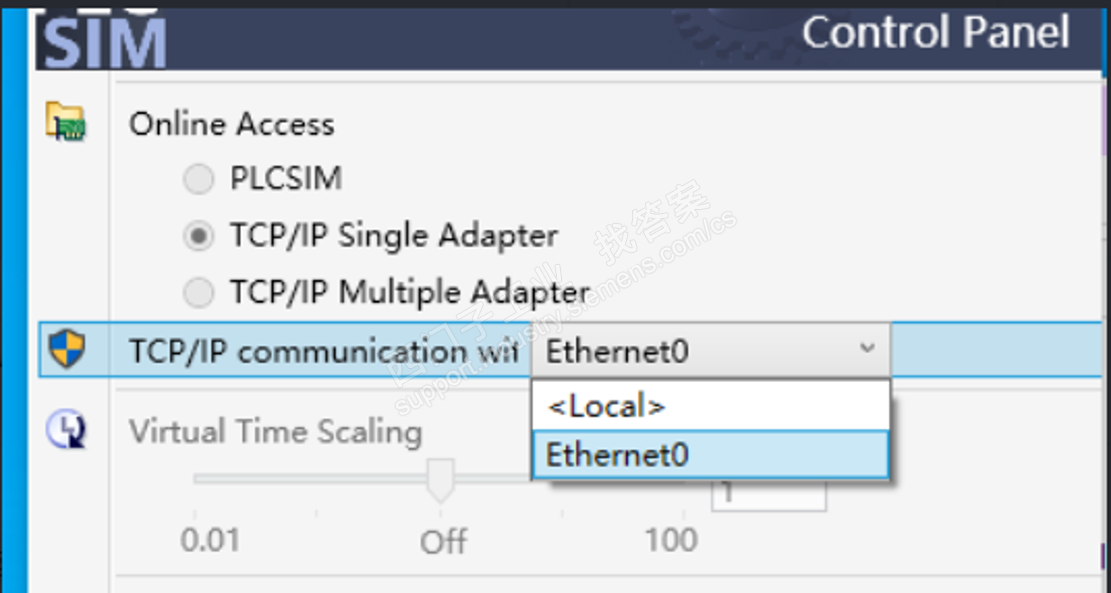Click the 0.01 minimum scale label
Image resolution: width=1111 pixels, height=593 pixels.
[x=210, y=541]
